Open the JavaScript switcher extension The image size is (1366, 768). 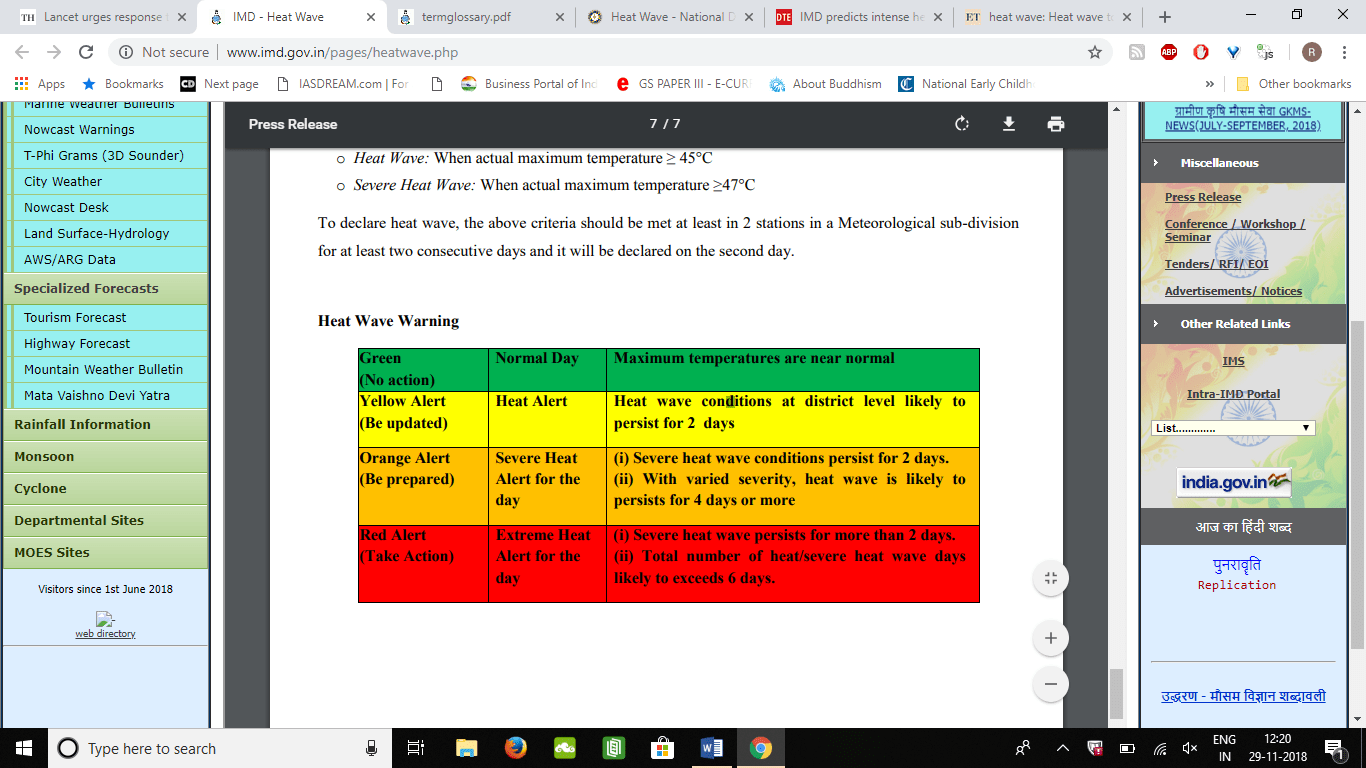pyautogui.click(x=1266, y=51)
